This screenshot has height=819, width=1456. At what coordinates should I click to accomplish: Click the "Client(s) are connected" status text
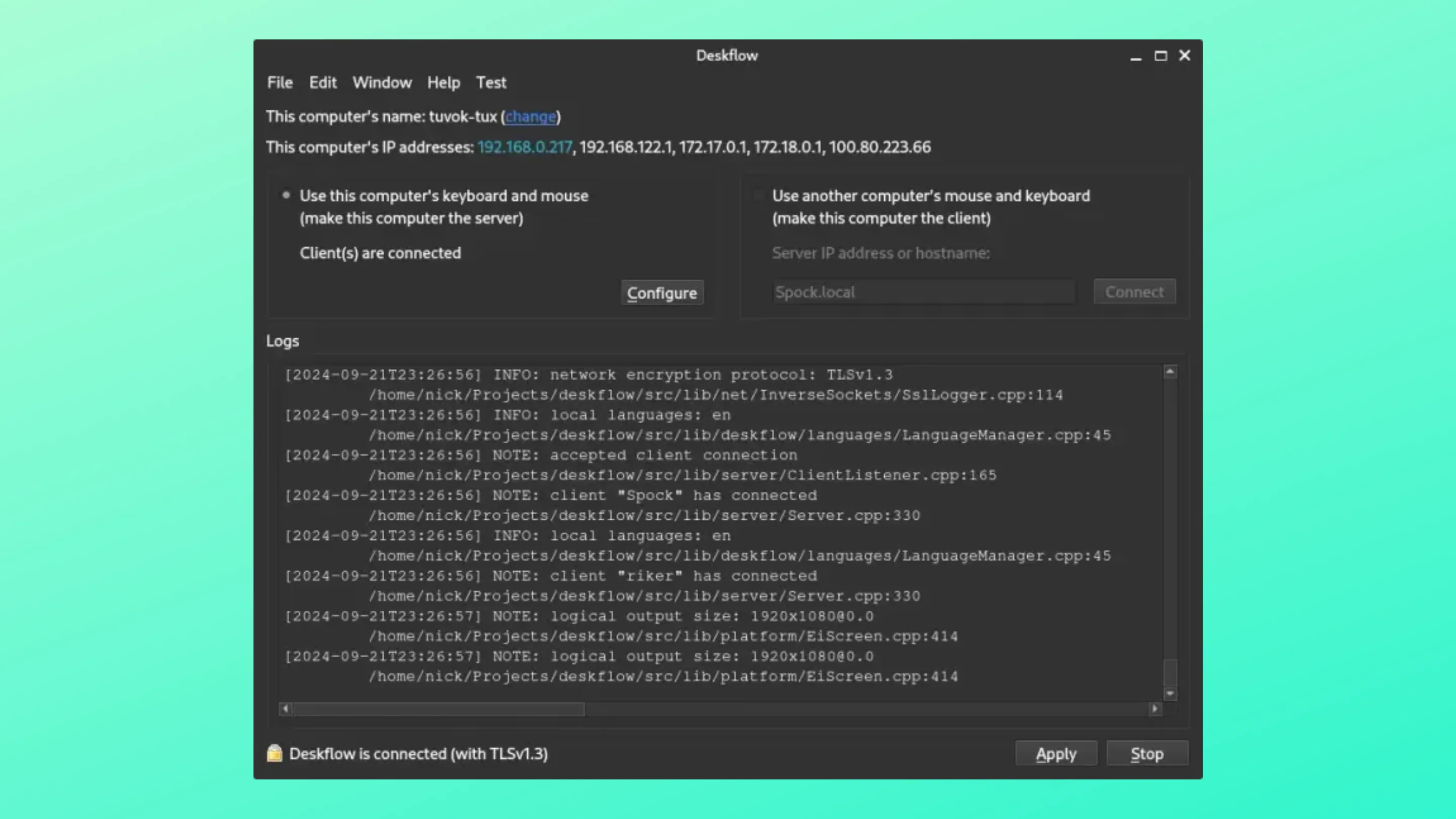coord(380,253)
